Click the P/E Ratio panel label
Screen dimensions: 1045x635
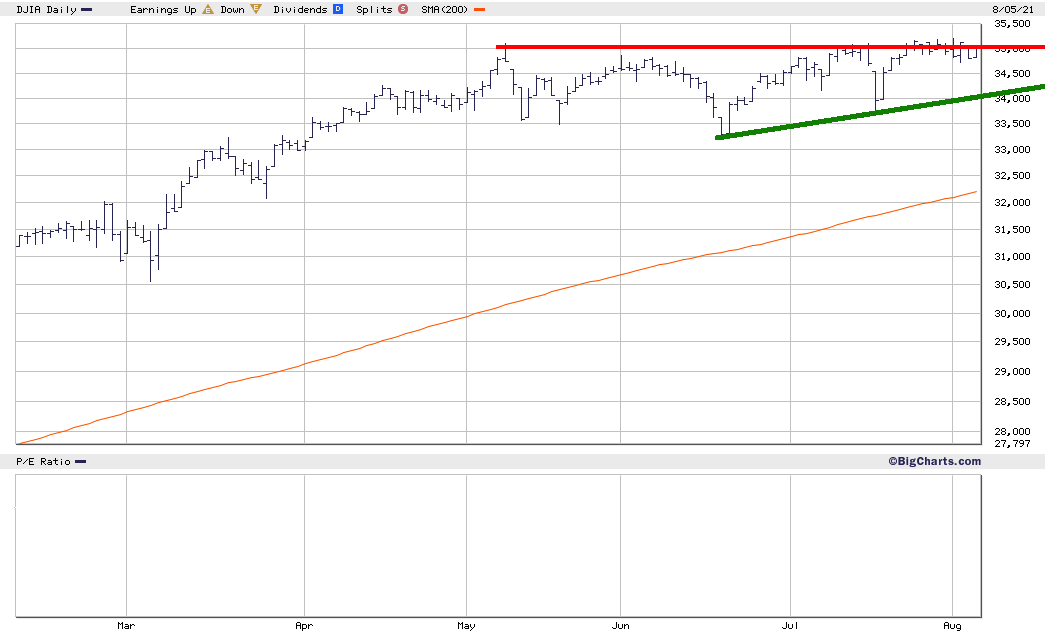pos(43,462)
